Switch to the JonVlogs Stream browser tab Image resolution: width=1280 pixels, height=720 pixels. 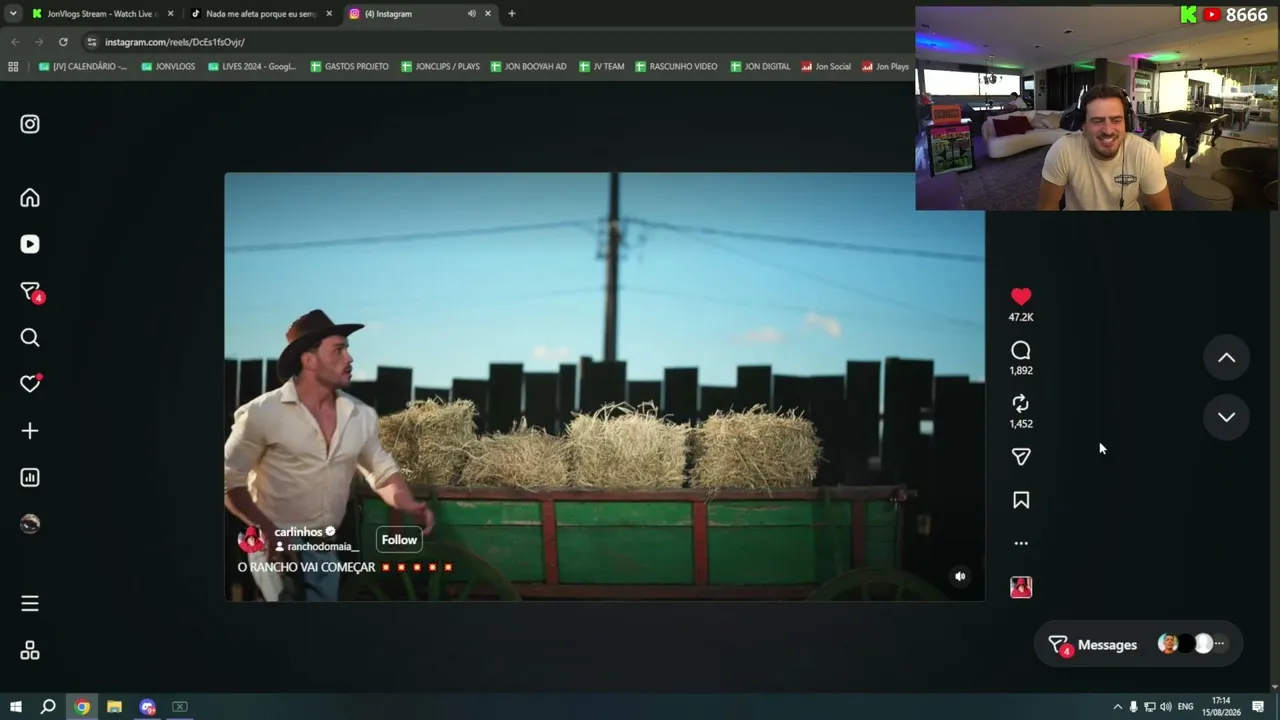pos(102,14)
